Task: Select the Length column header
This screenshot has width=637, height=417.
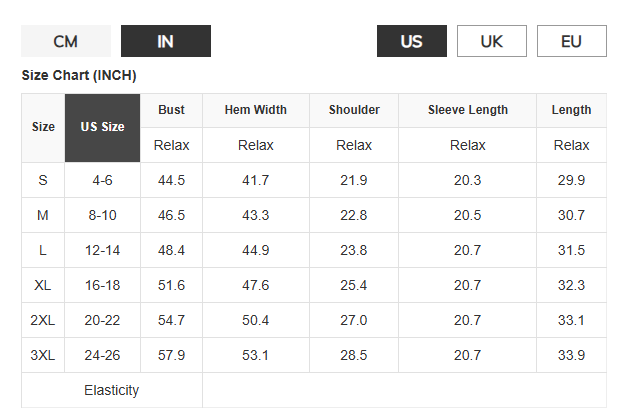Action: coord(571,110)
